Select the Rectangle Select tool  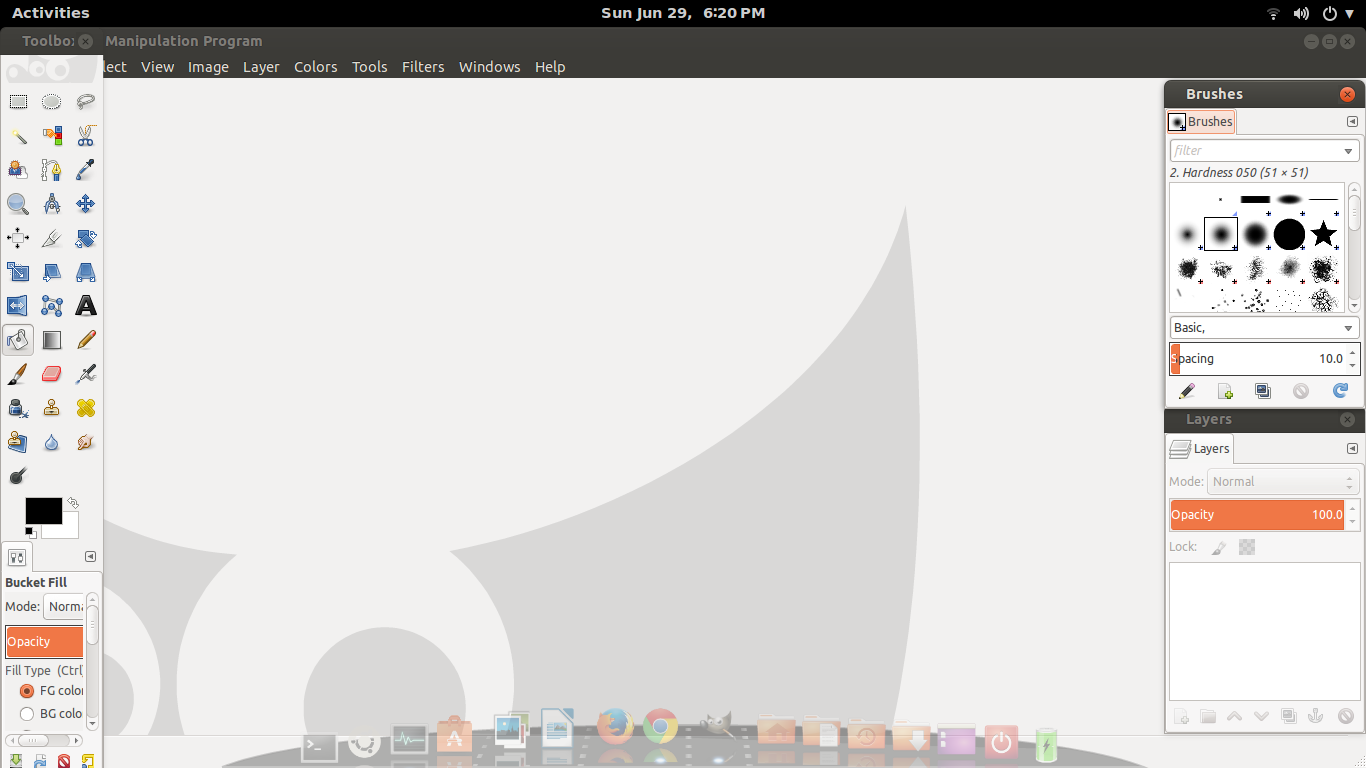click(x=18, y=102)
